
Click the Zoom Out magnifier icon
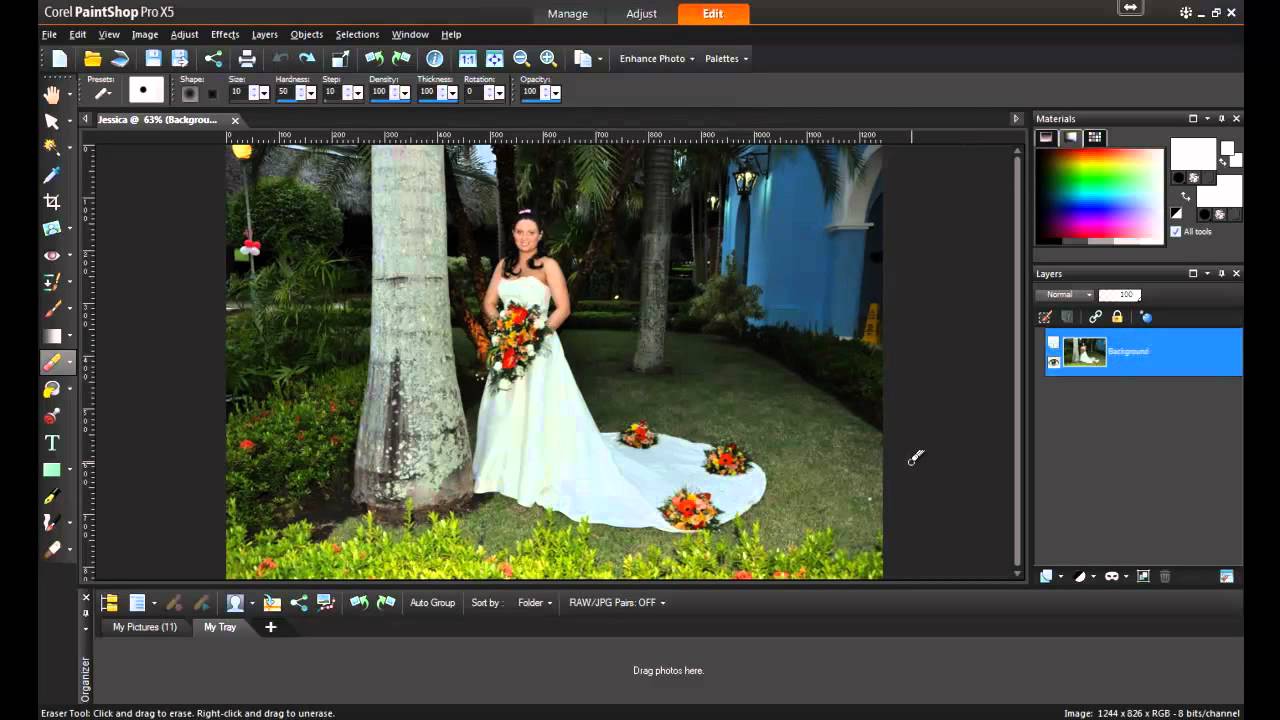(521, 59)
